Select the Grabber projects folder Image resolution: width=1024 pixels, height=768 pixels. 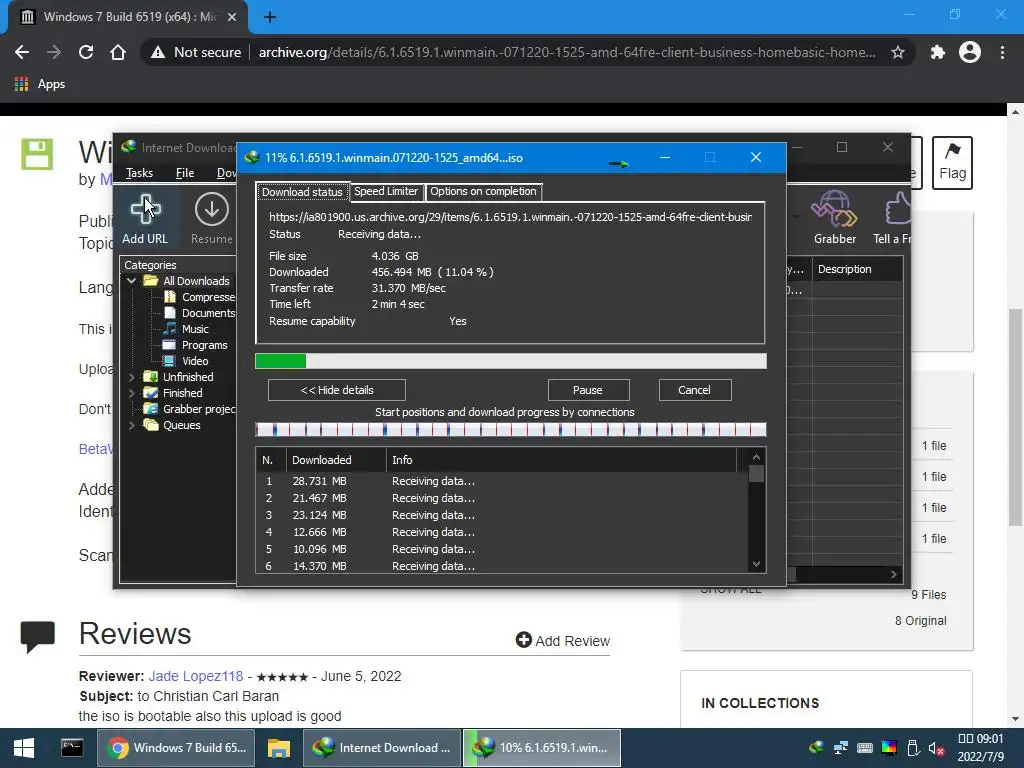point(199,409)
